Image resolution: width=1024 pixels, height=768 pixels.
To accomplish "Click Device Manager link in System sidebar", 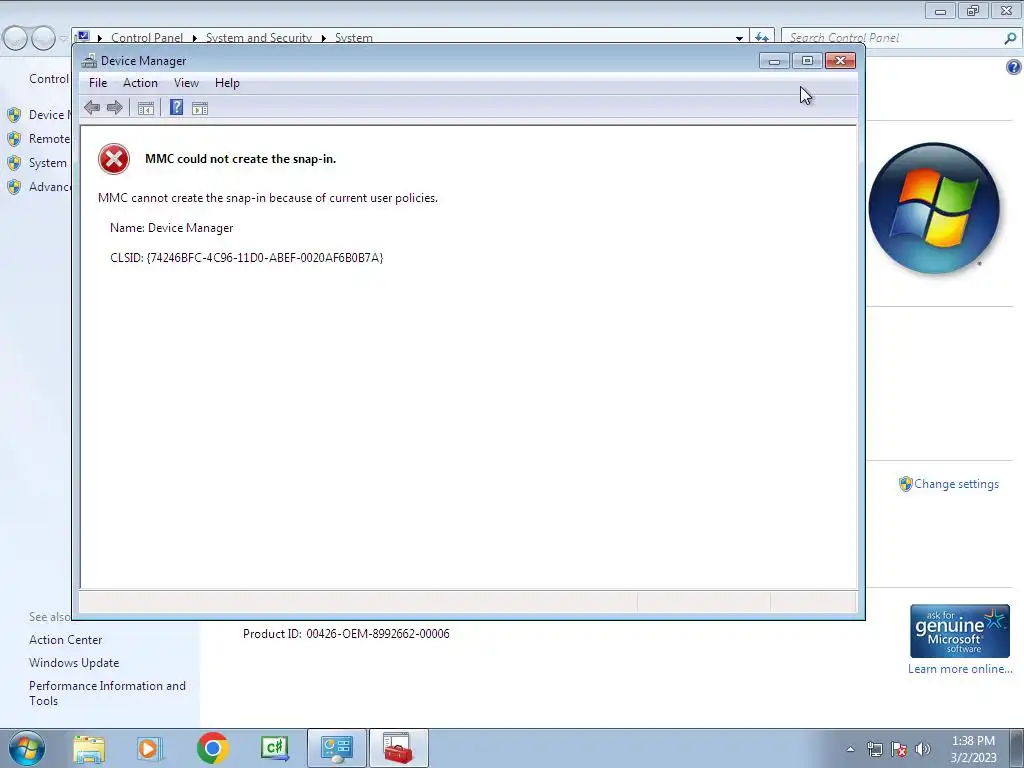I will [x=50, y=115].
